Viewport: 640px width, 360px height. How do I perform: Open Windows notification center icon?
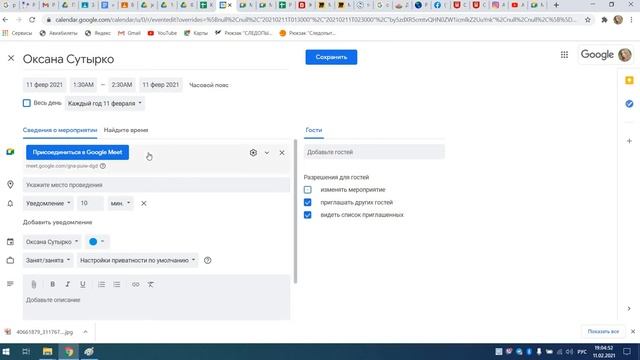tap(627, 351)
